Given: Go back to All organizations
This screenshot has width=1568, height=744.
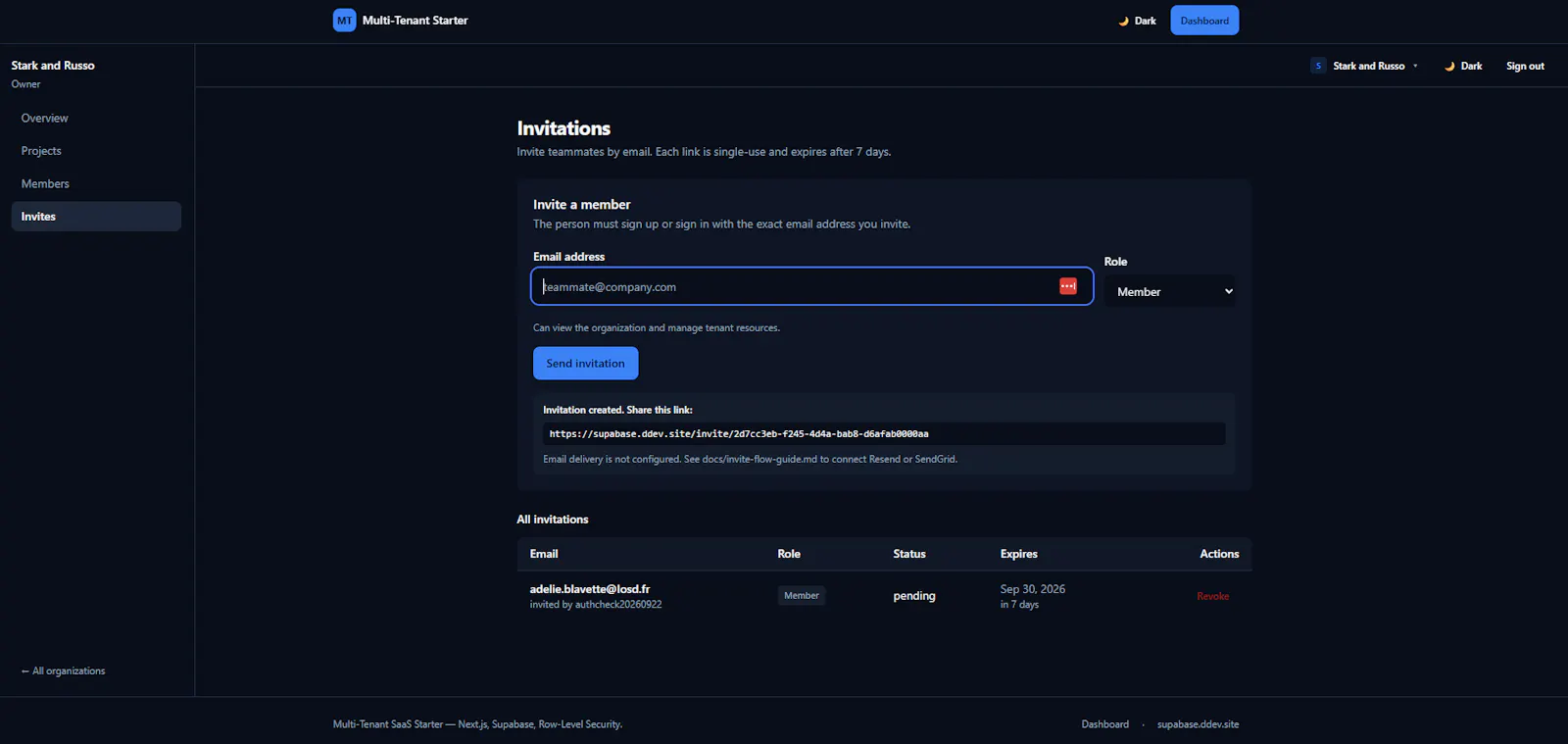Looking at the screenshot, I should [64, 670].
